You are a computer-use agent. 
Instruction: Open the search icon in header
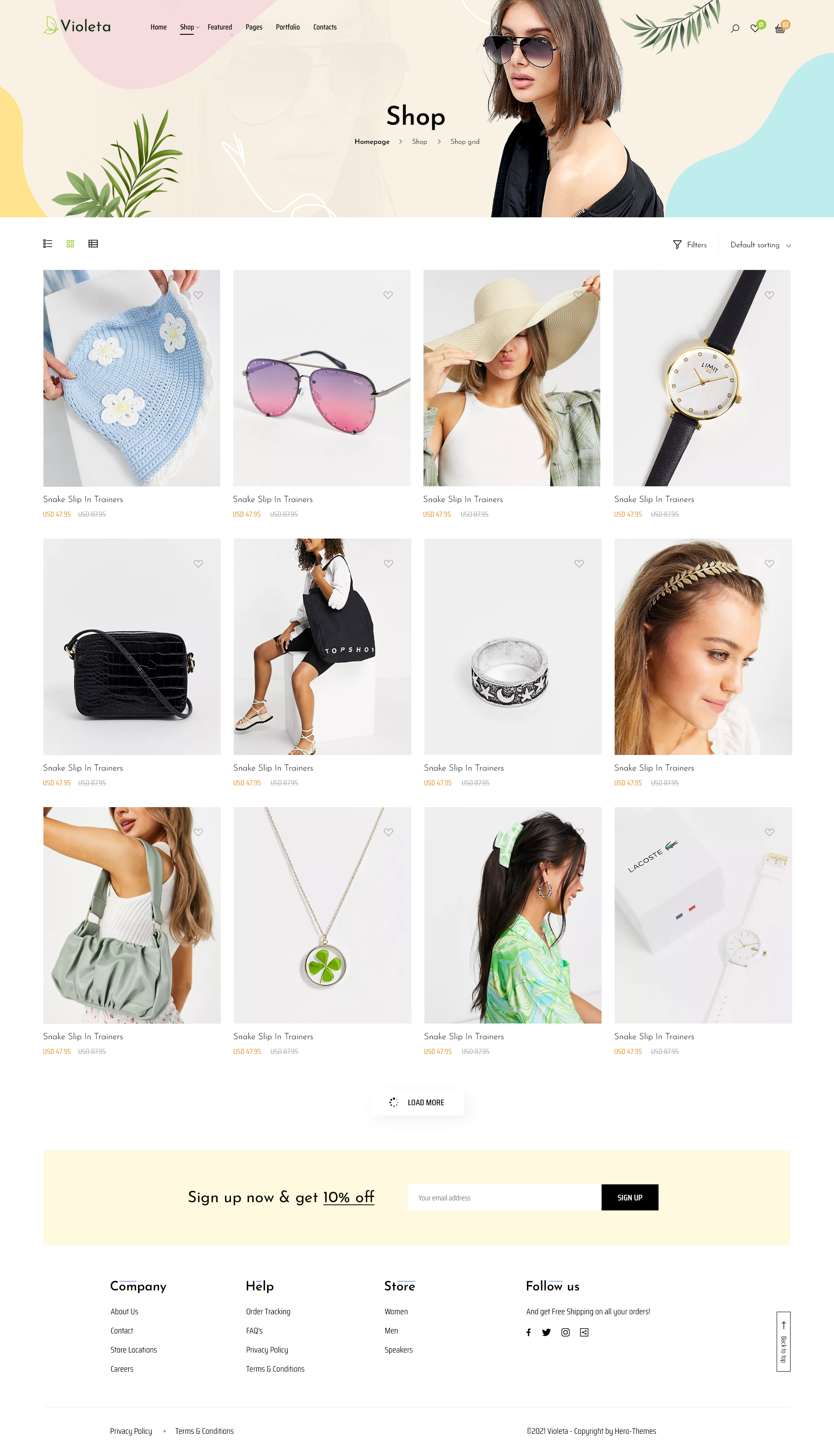click(735, 28)
